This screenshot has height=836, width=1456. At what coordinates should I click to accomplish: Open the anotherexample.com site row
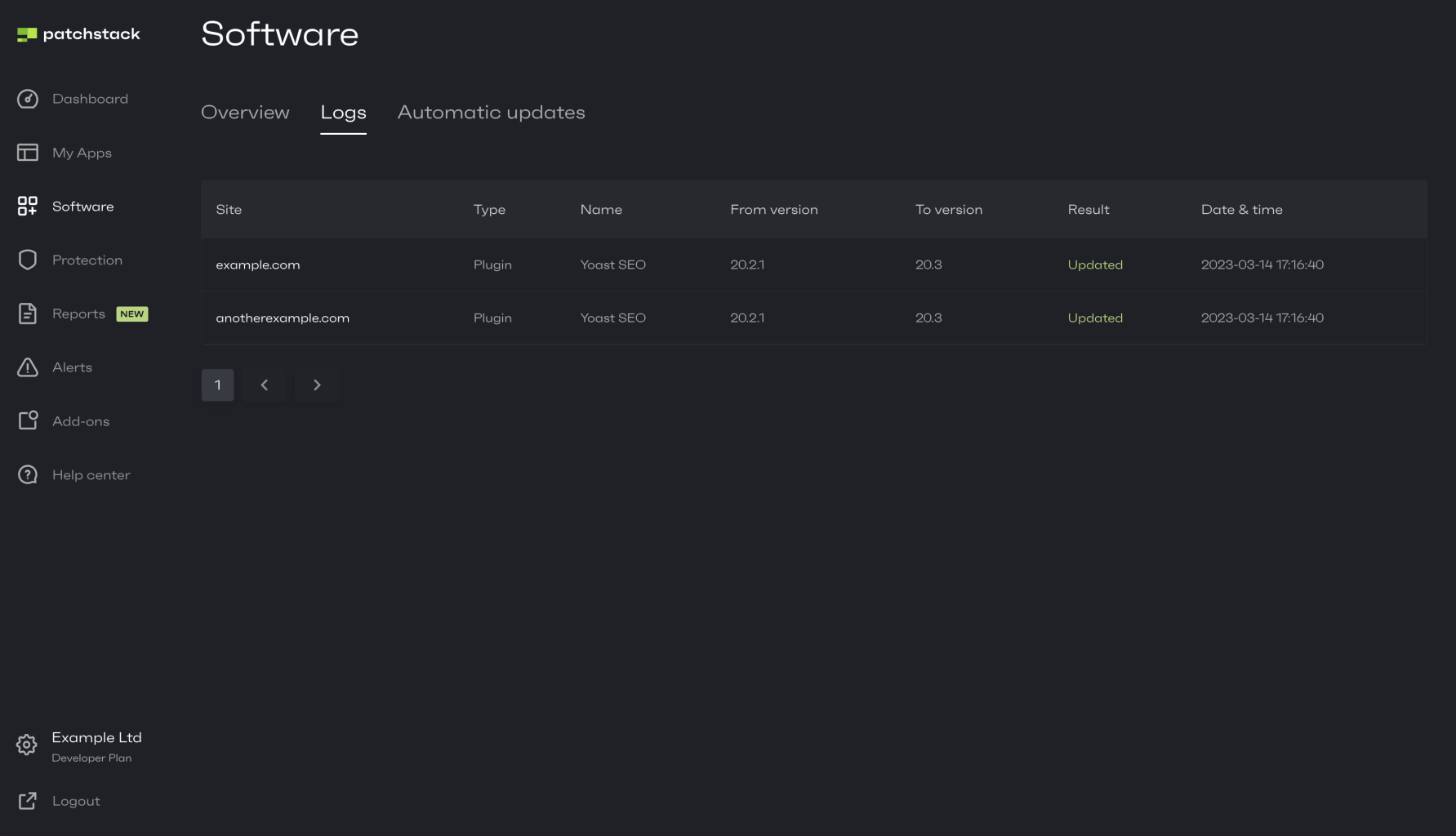tap(813, 318)
